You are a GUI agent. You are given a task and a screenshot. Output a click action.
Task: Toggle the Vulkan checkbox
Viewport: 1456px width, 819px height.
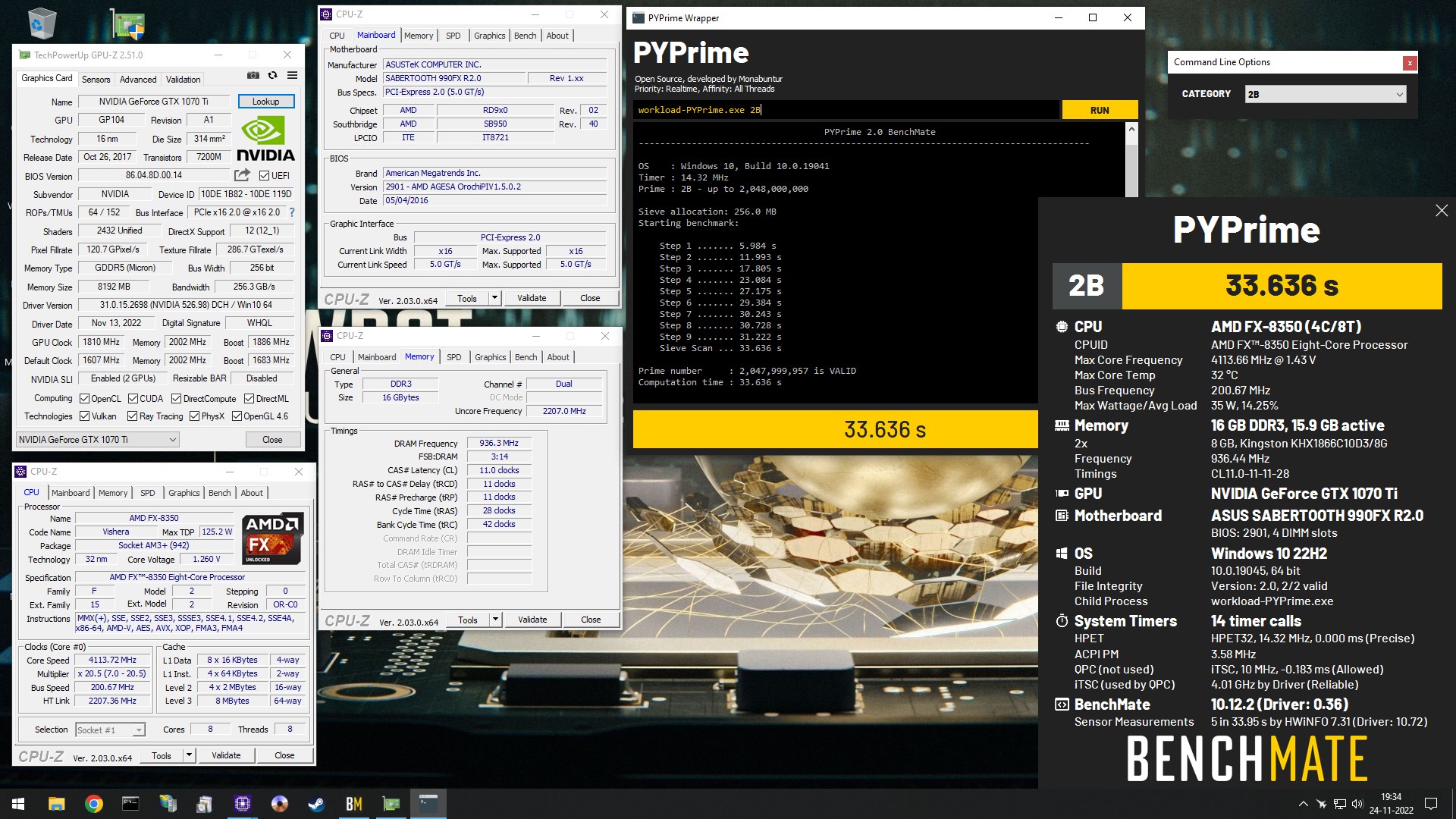[85, 416]
